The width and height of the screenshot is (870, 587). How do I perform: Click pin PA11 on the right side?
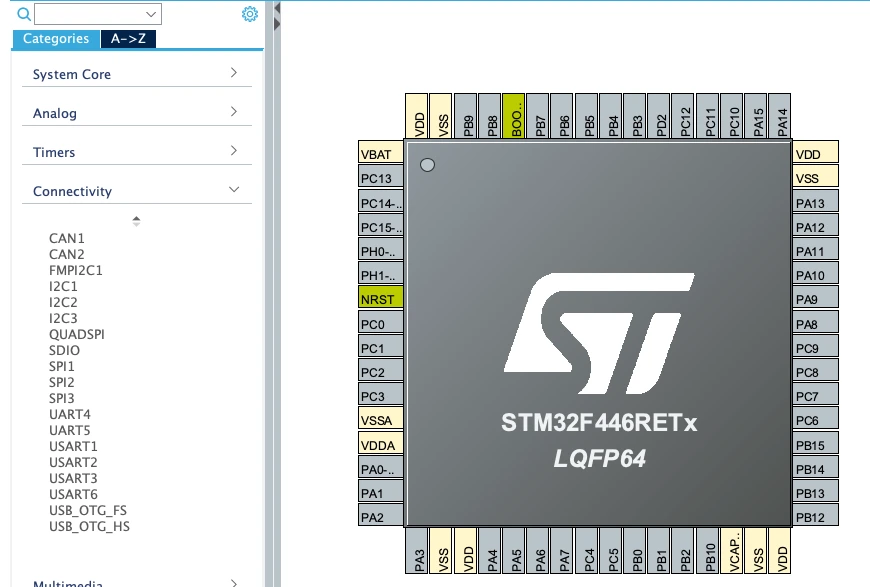coord(816,251)
